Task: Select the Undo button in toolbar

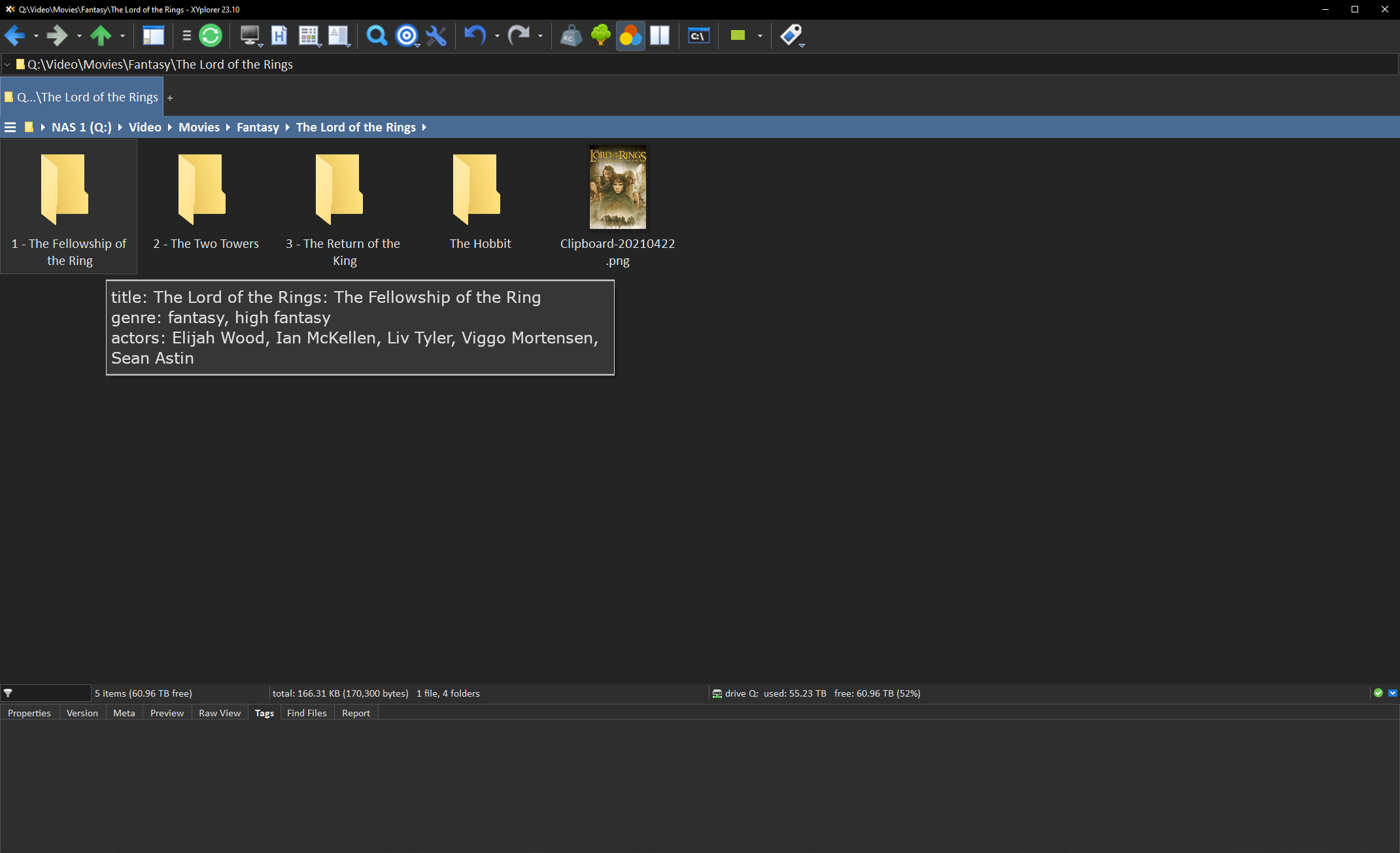Action: (x=474, y=35)
